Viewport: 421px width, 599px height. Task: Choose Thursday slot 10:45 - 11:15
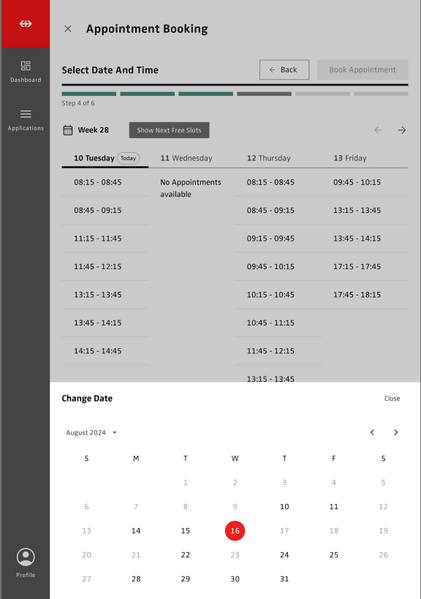pos(278,323)
